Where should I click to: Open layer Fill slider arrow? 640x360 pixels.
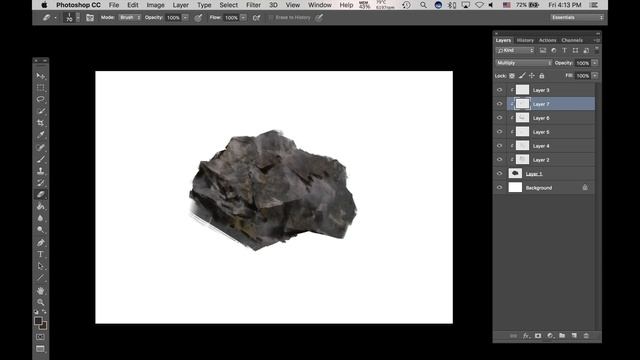tap(595, 76)
